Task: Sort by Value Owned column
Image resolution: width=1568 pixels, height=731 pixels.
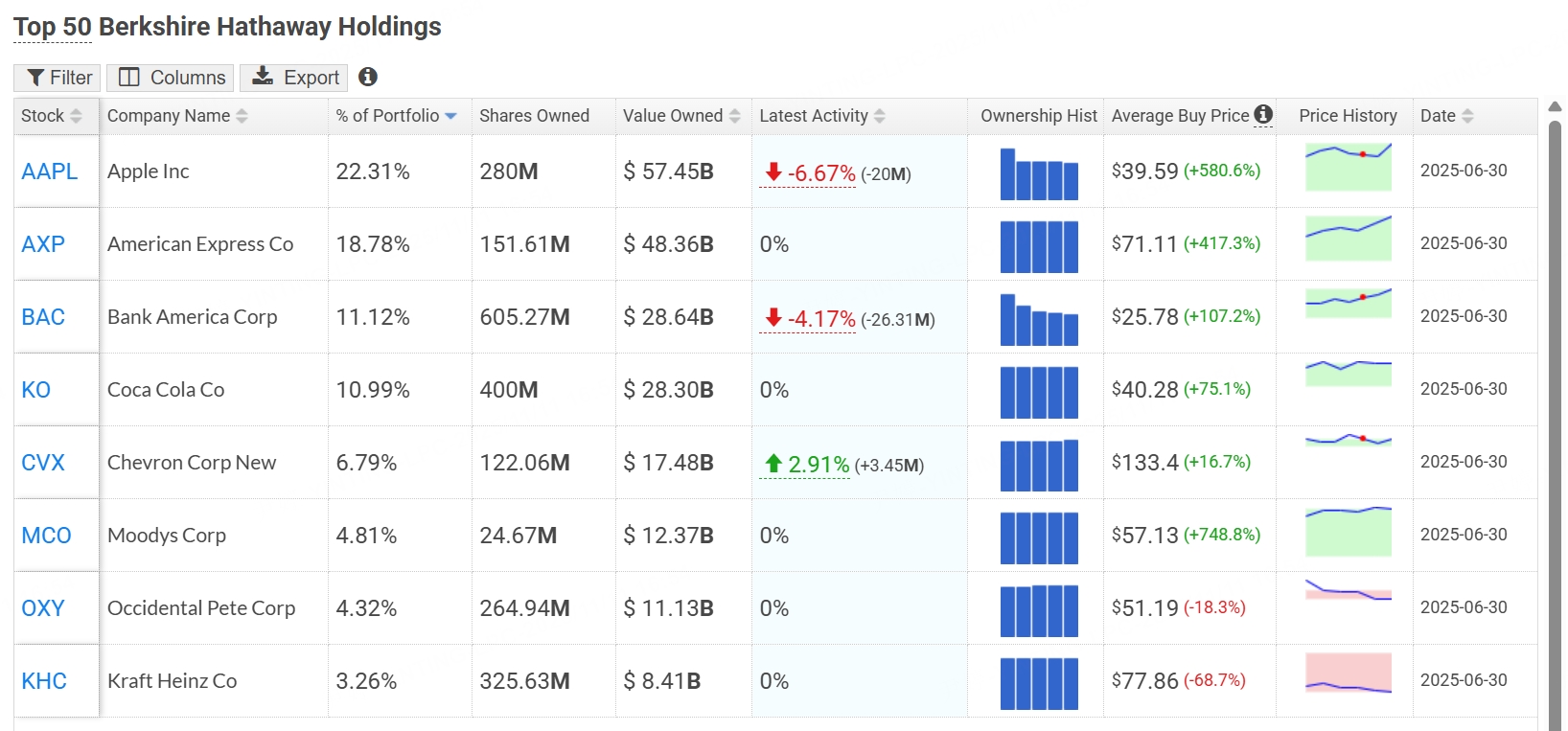Action: click(681, 116)
